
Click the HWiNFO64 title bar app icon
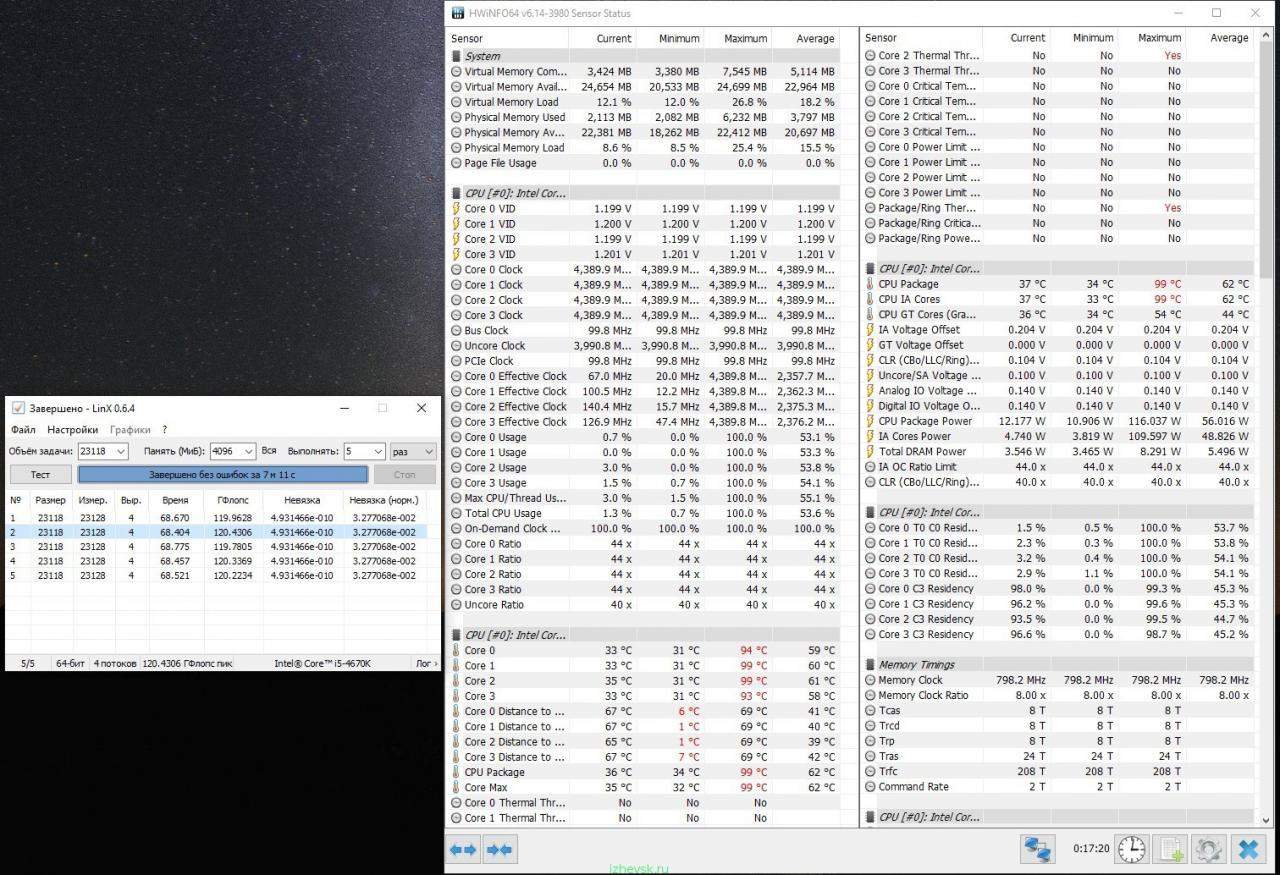pyautogui.click(x=458, y=13)
